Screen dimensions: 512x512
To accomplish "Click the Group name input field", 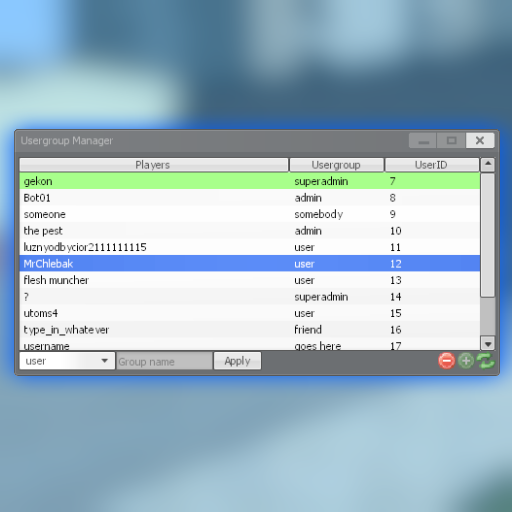I will coord(164,361).
